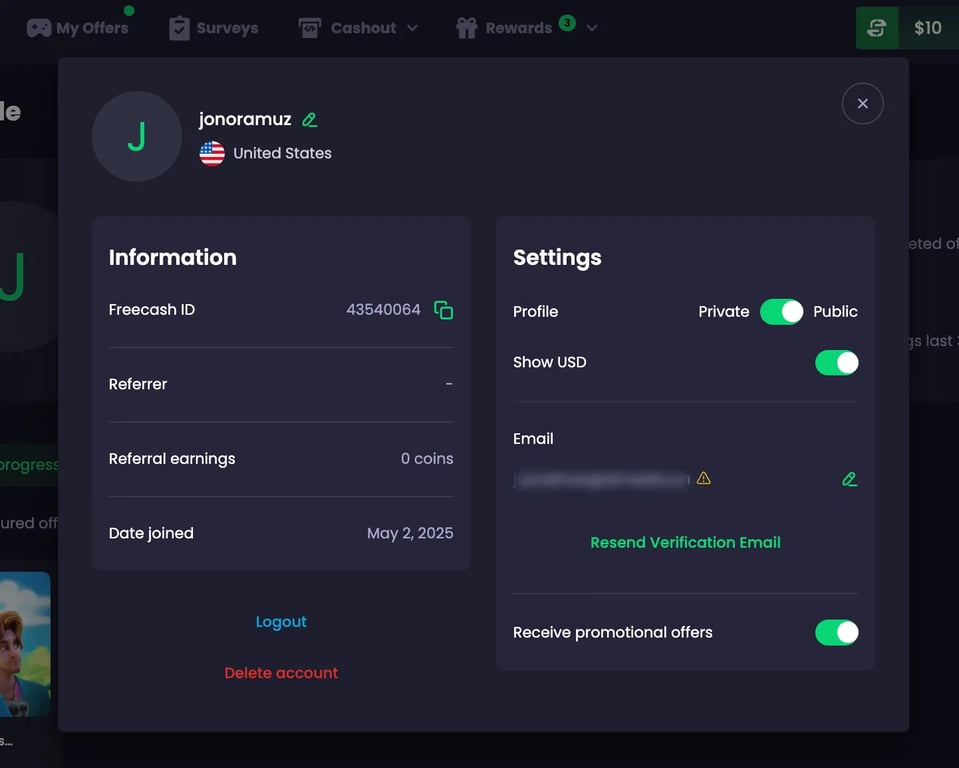Viewport: 959px width, 768px height.
Task: Click the Delete account link
Action: pos(281,673)
